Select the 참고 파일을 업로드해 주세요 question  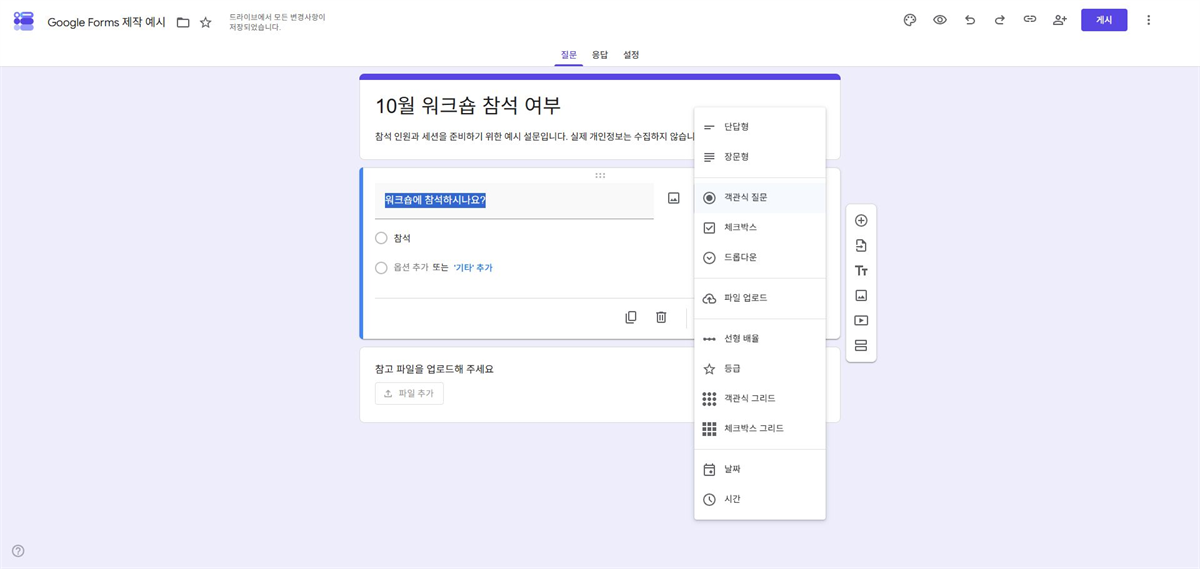pyautogui.click(x=434, y=369)
